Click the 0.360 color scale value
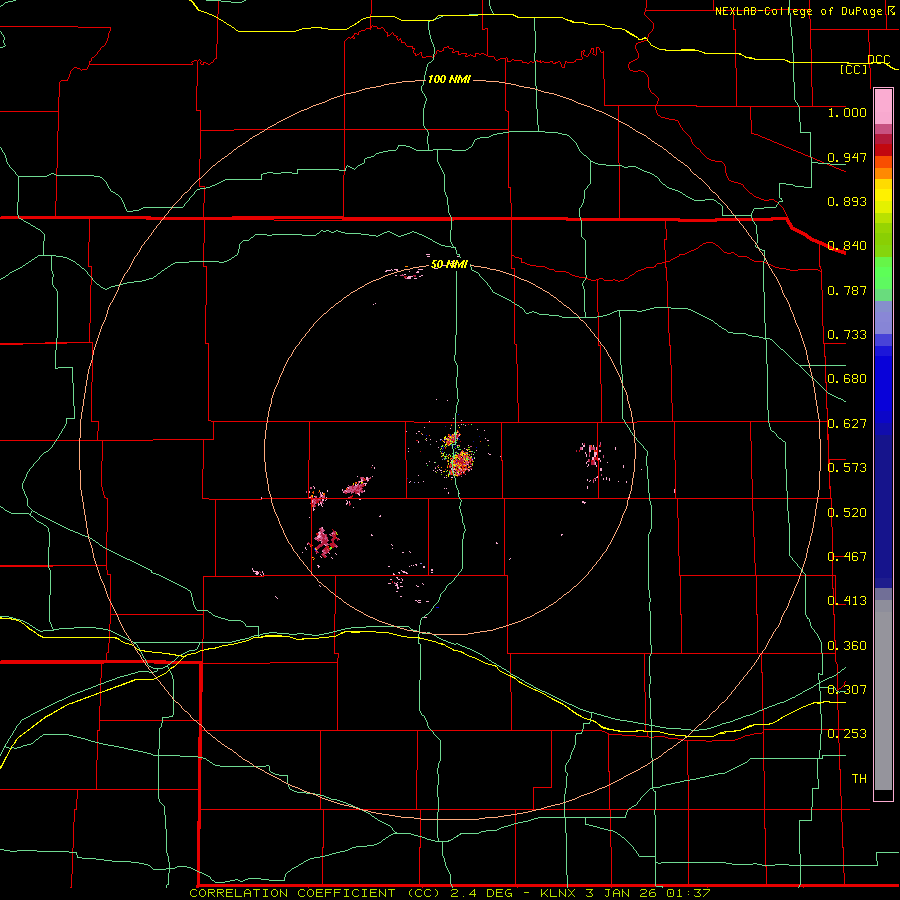 click(x=847, y=646)
